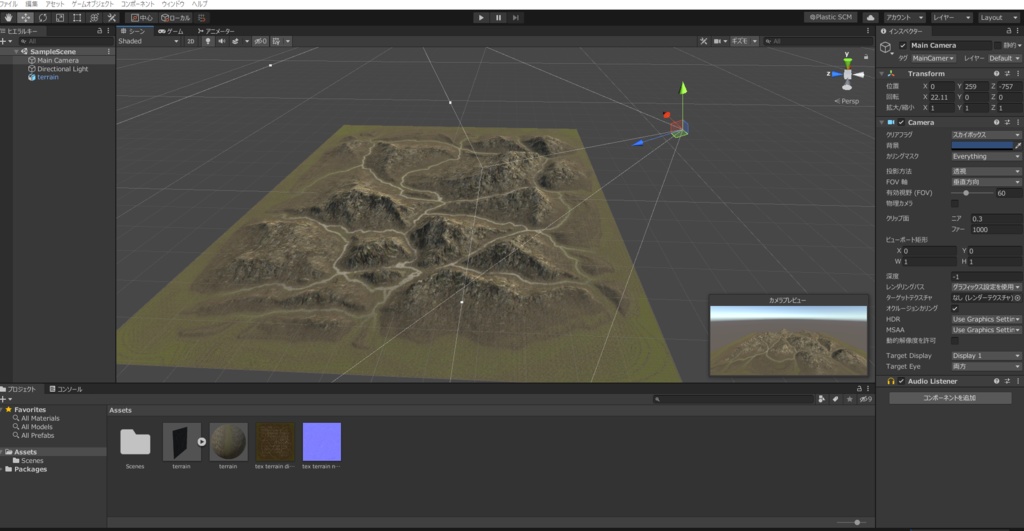The height and width of the screenshot is (531, 1024).
Task: Open Culling Mask Everything dropdown
Action: 985,157
